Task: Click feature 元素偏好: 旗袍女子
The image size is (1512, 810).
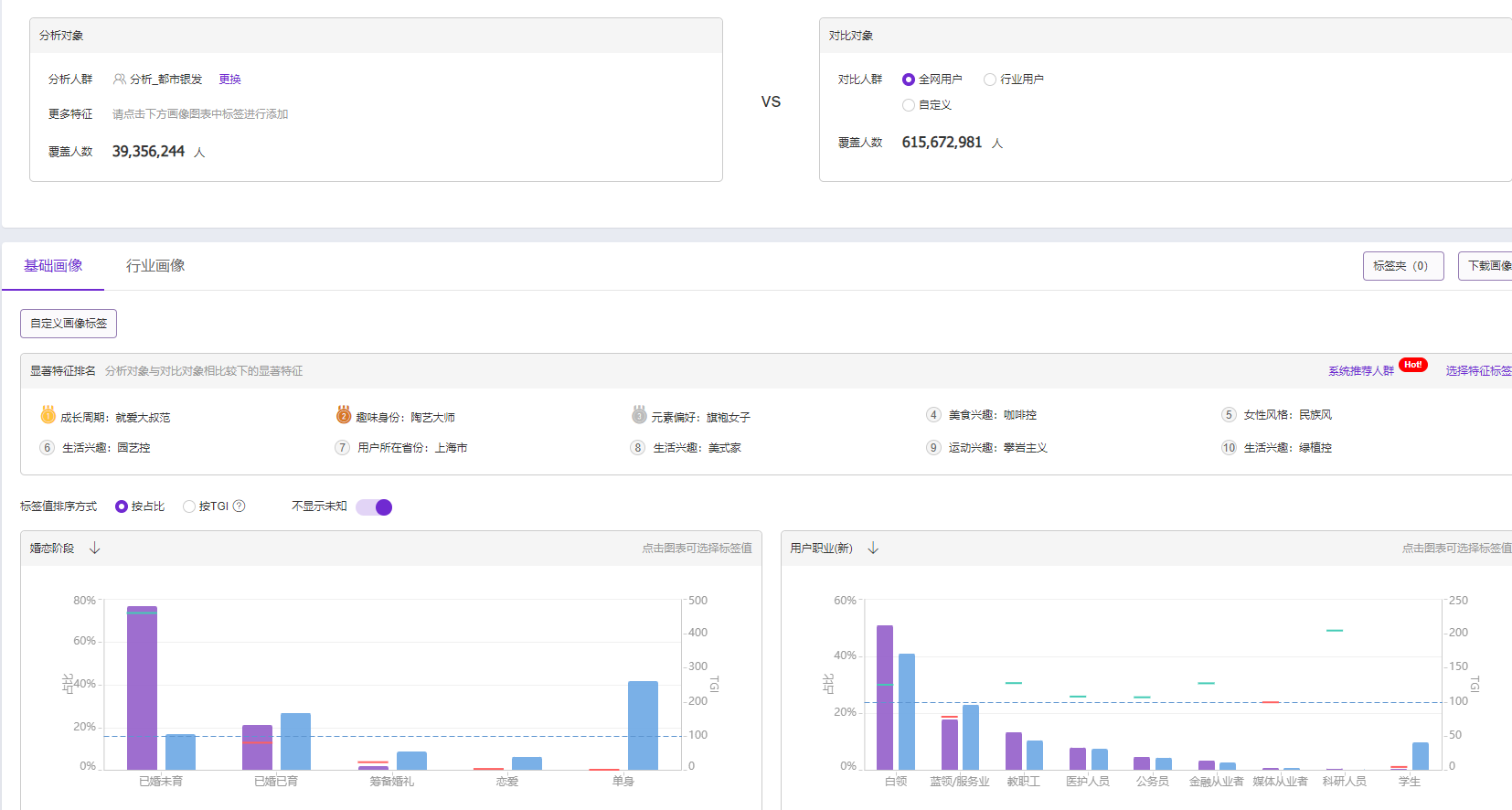Action: click(x=701, y=418)
